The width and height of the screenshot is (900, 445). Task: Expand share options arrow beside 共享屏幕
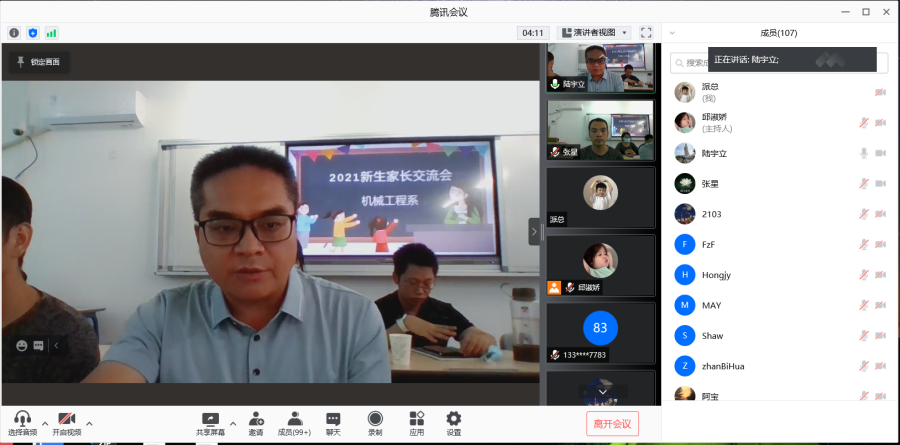[233, 422]
